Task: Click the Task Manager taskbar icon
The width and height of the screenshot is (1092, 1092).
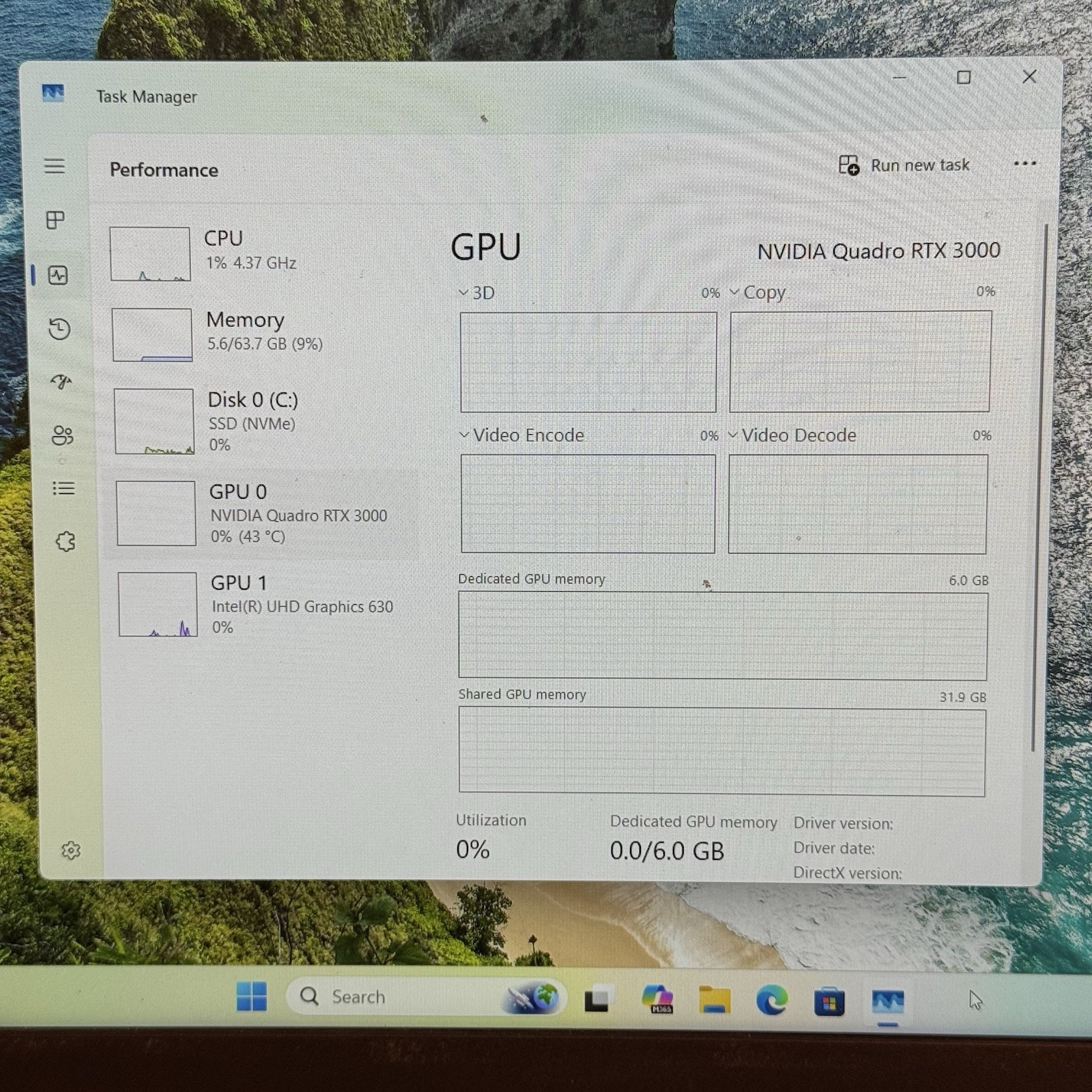Action: coord(887,1002)
